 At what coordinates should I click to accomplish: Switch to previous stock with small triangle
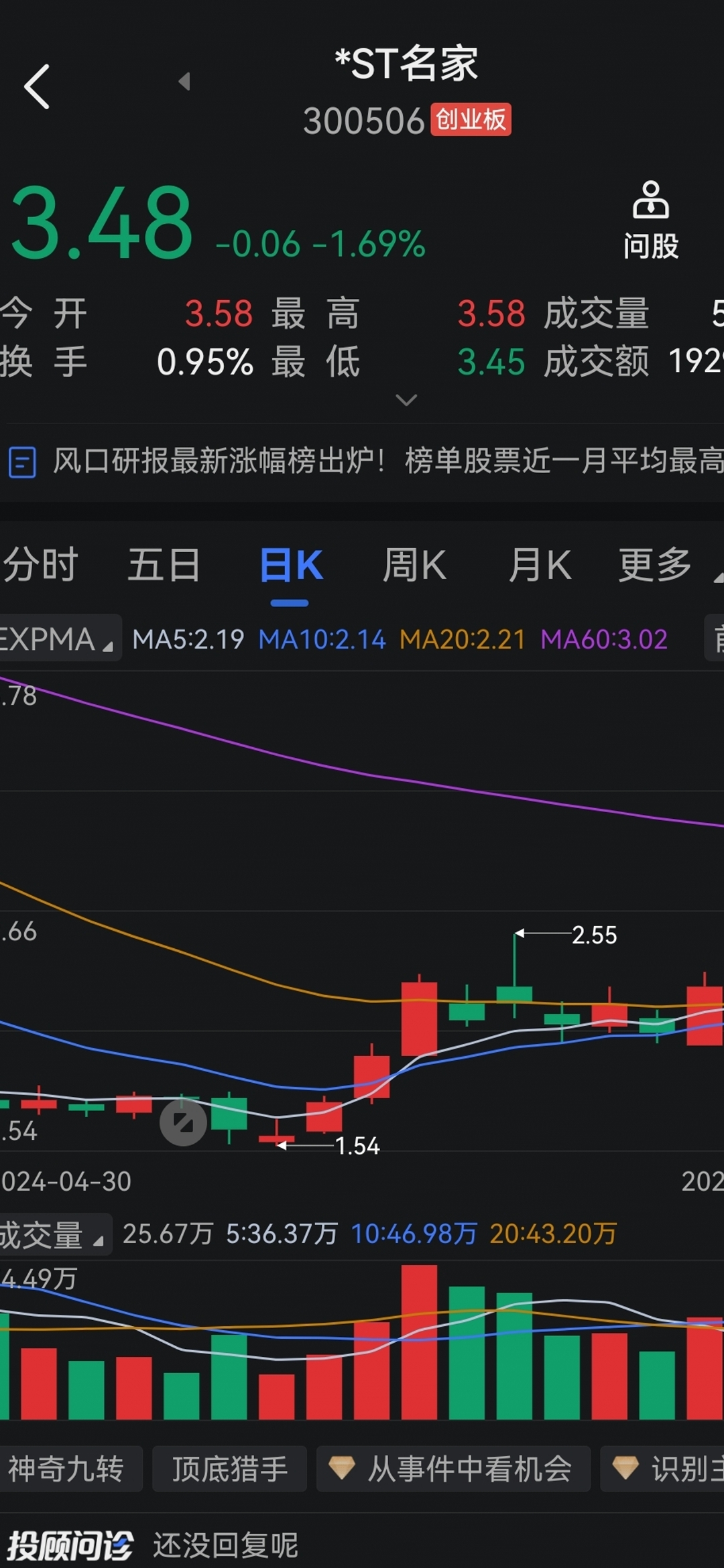(x=184, y=82)
